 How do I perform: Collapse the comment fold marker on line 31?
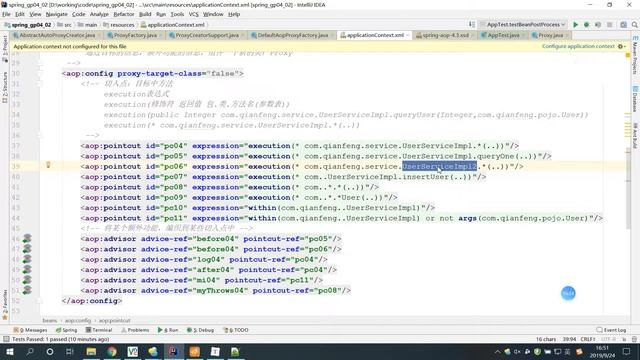coord(40,84)
